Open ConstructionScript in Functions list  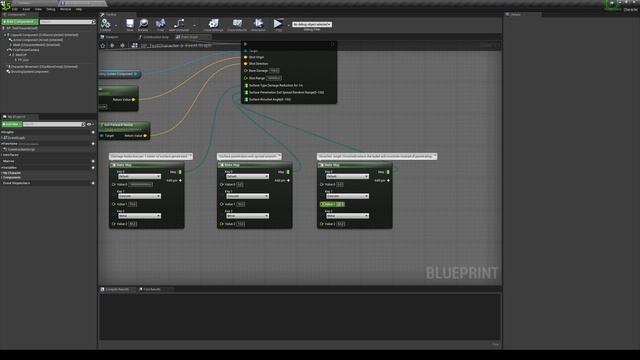click(20, 149)
